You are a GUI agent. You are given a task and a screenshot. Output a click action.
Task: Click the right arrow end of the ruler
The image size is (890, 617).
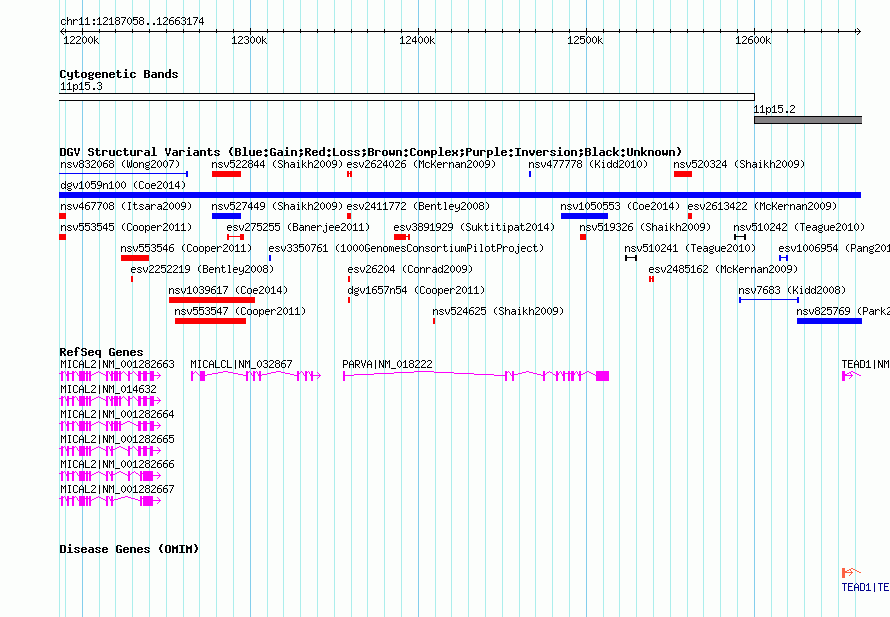coord(858,32)
